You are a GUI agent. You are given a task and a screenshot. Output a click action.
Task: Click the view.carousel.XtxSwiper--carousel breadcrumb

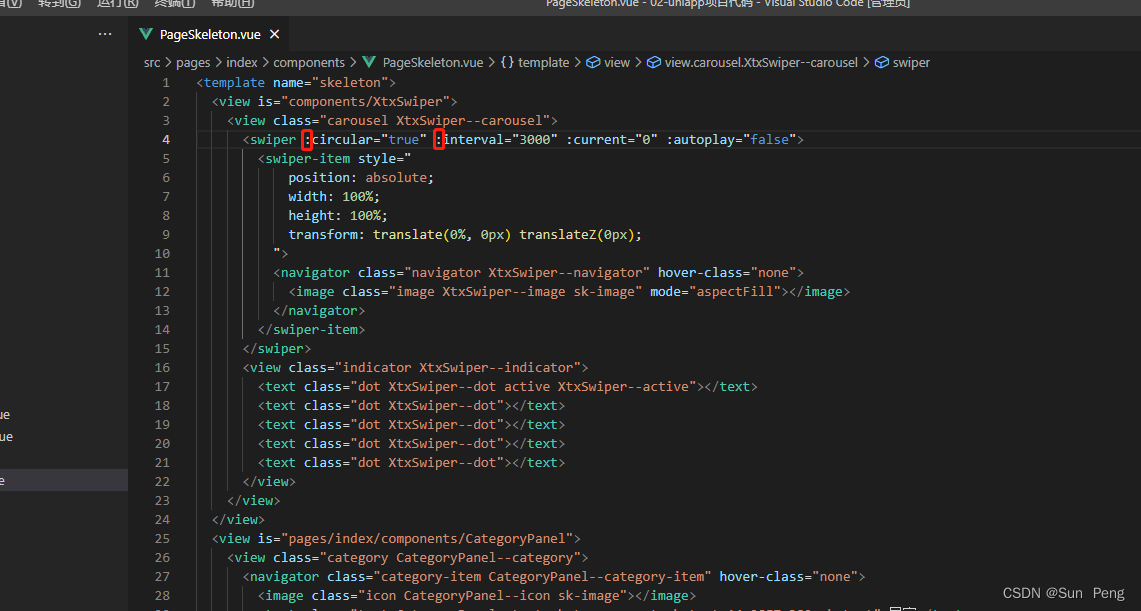pos(753,63)
